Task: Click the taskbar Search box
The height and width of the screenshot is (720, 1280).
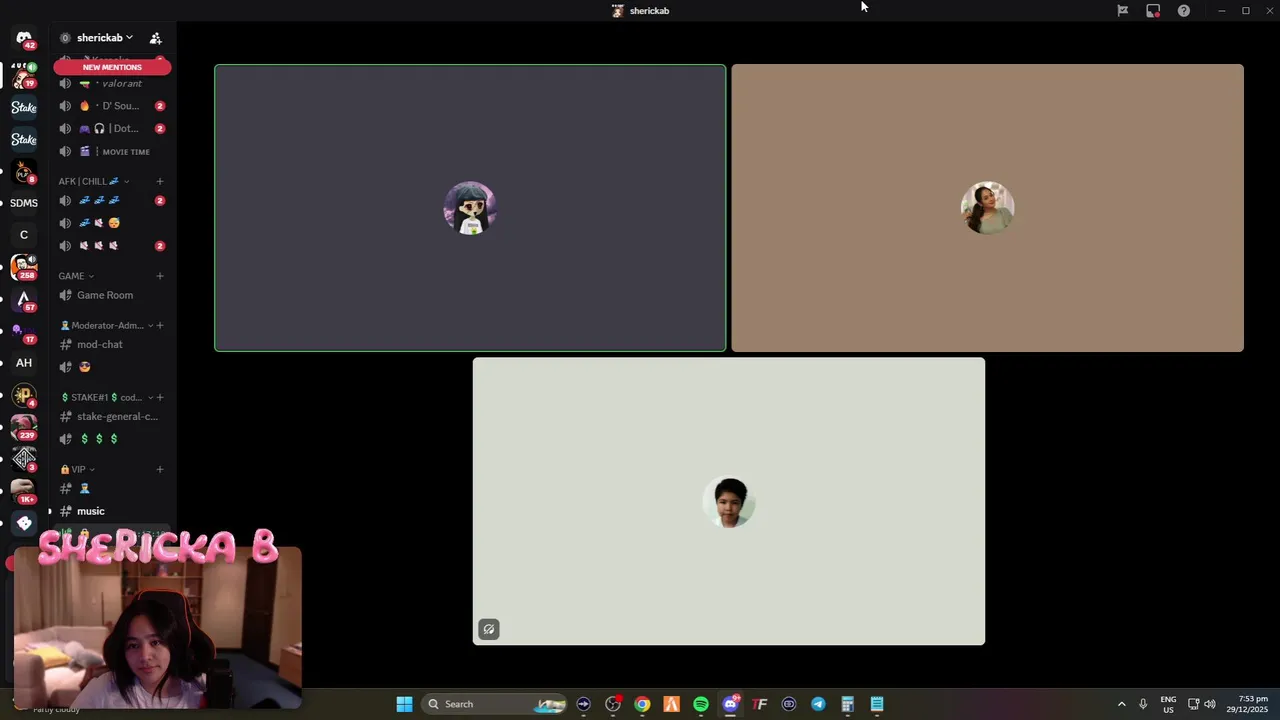Action: coord(494,704)
